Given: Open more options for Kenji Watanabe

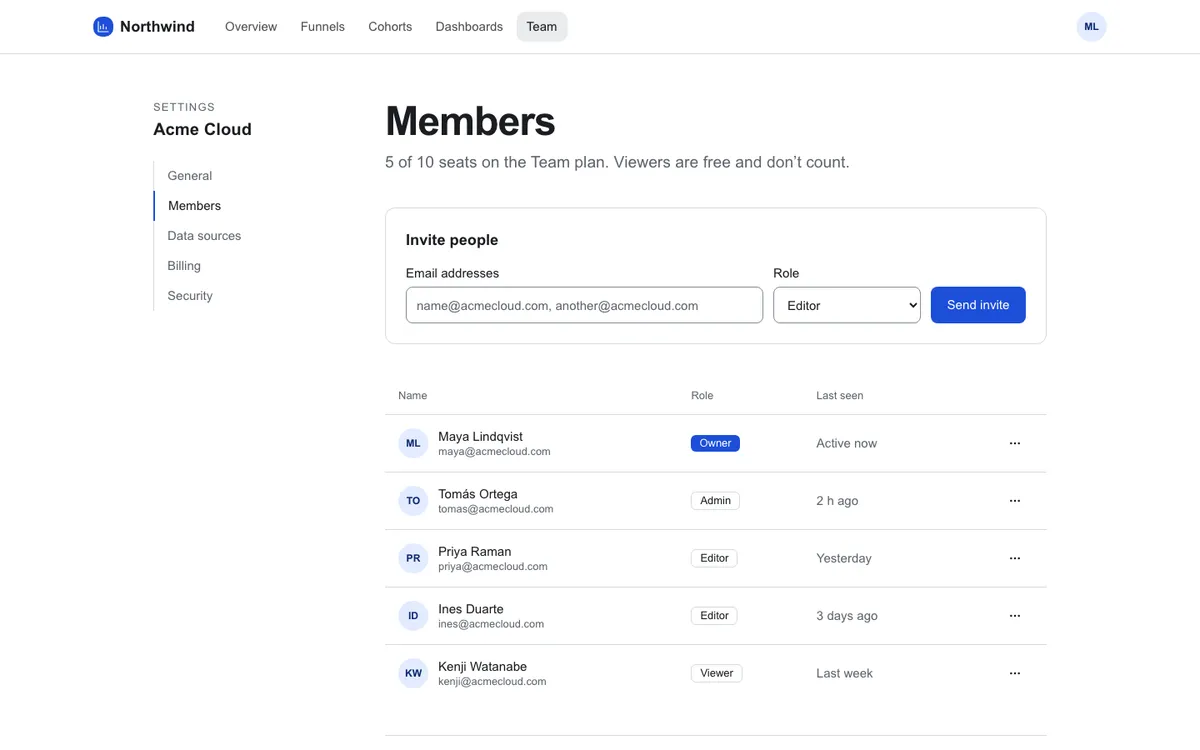Looking at the screenshot, I should 1015,673.
